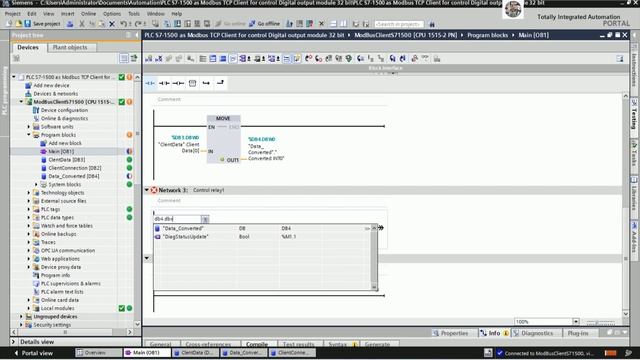Collapse the ModBusClientS71500 CPU node

(x=21, y=102)
